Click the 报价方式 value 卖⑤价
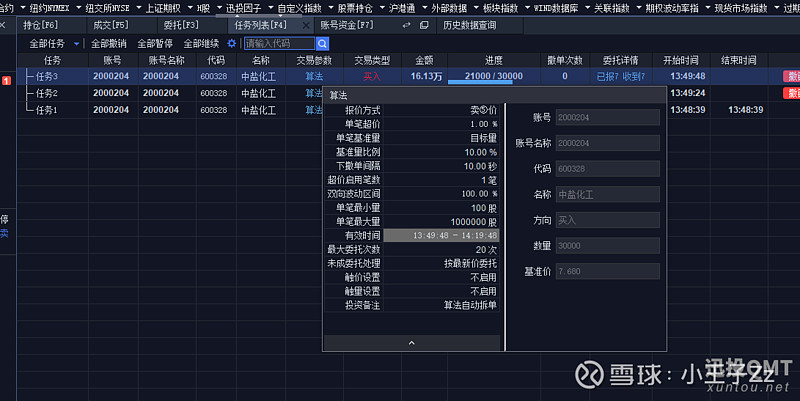Image resolution: width=800 pixels, height=401 pixels. 483,110
